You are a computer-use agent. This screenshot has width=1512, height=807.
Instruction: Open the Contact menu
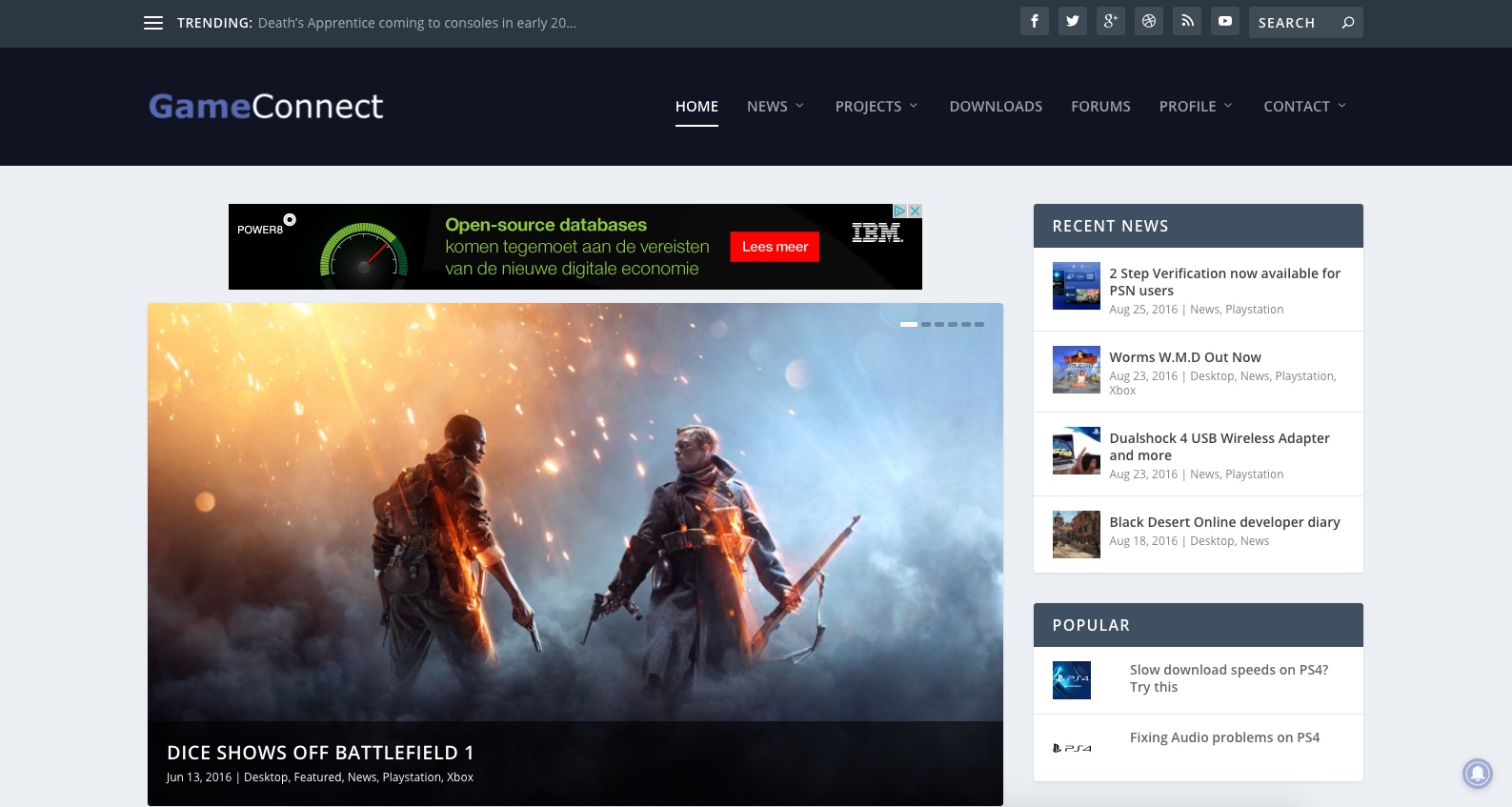[x=1297, y=107]
